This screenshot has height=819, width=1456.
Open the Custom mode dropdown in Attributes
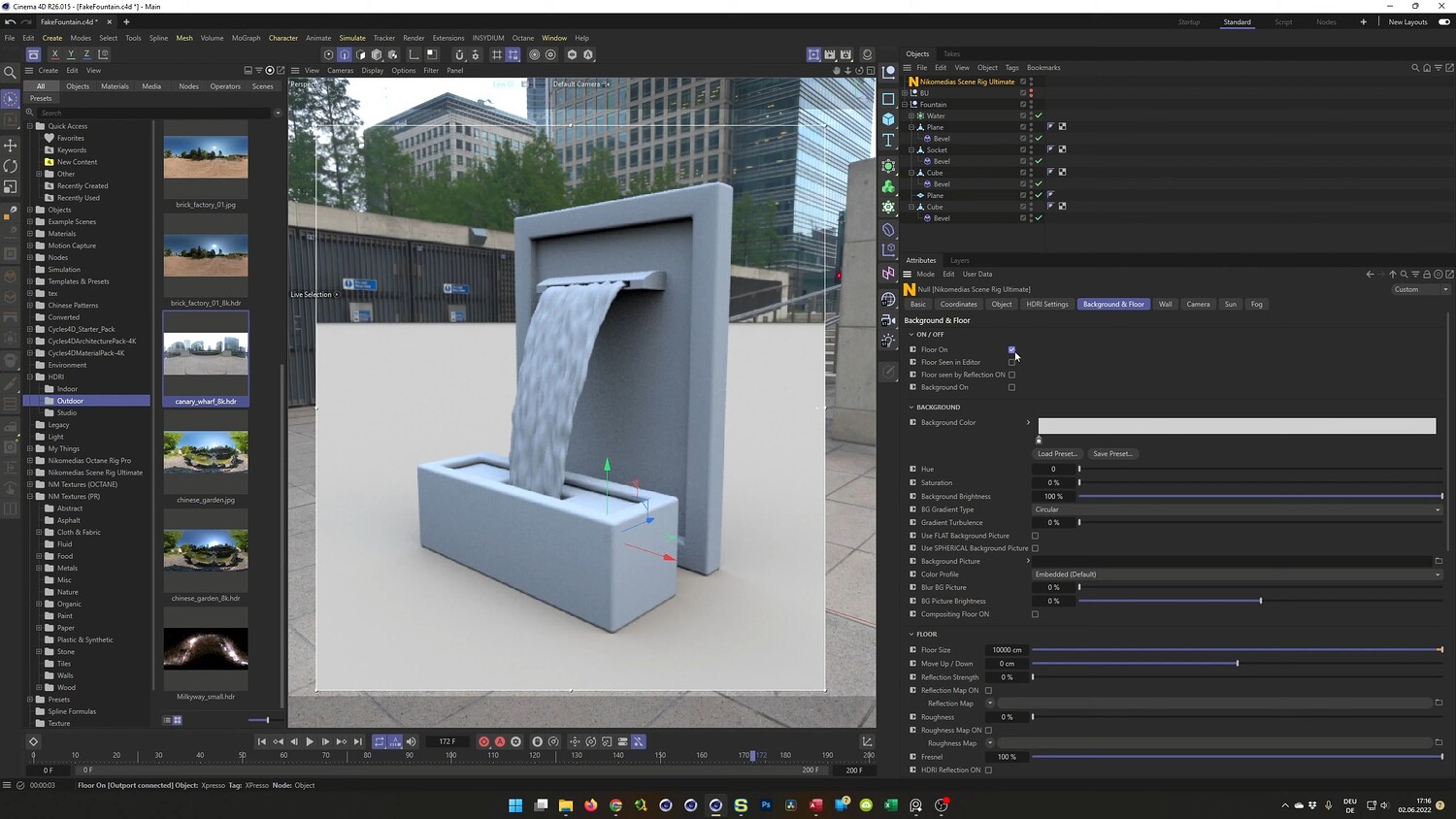[x=1421, y=289]
